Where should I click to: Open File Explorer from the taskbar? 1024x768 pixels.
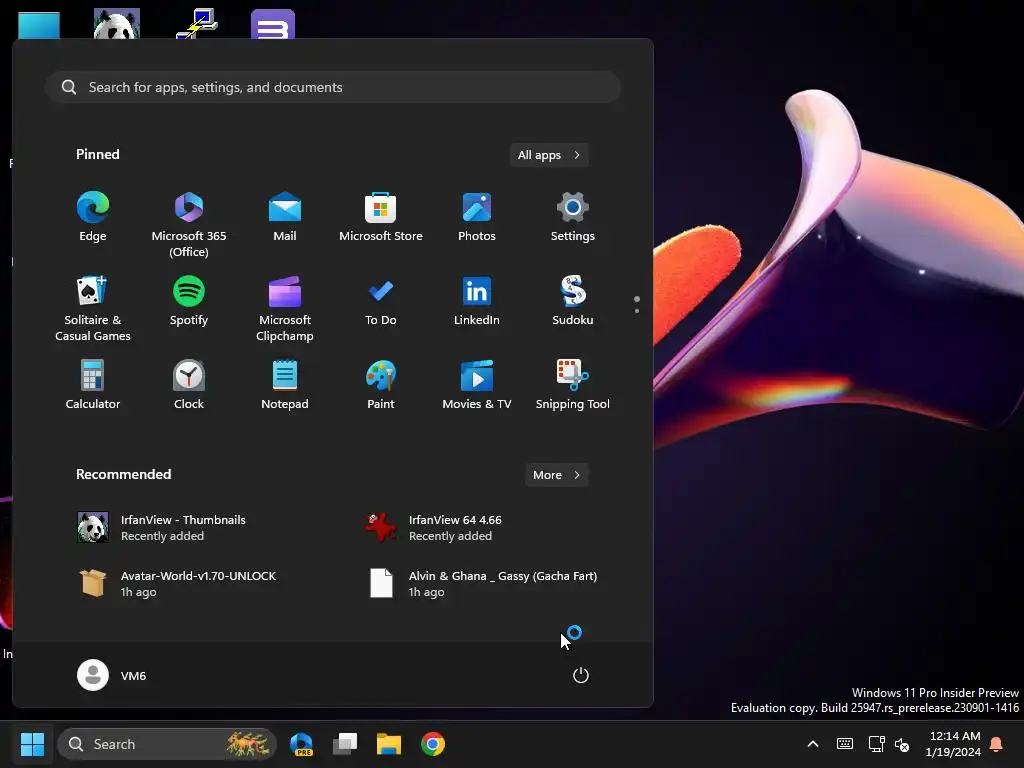click(x=389, y=744)
